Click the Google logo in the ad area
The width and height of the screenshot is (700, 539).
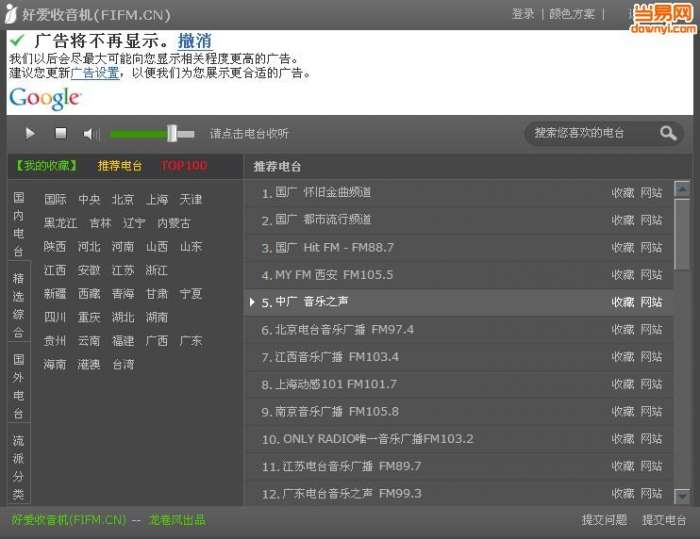tap(45, 98)
